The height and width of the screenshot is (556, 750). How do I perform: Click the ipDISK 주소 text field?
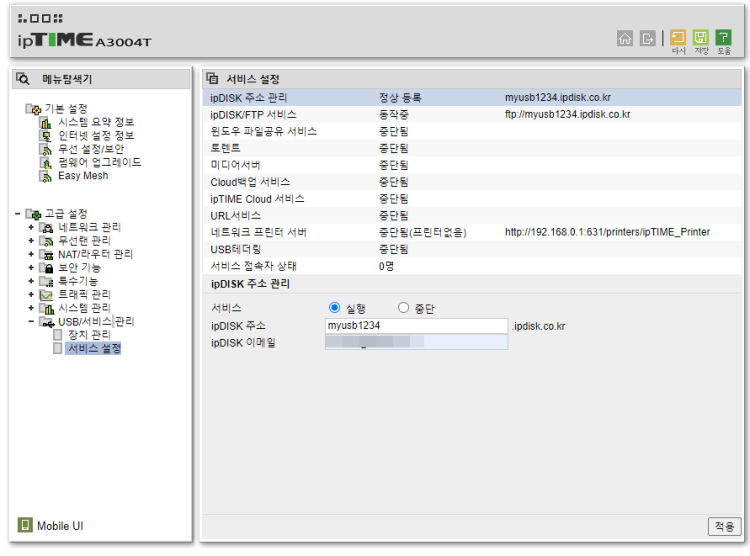point(417,326)
